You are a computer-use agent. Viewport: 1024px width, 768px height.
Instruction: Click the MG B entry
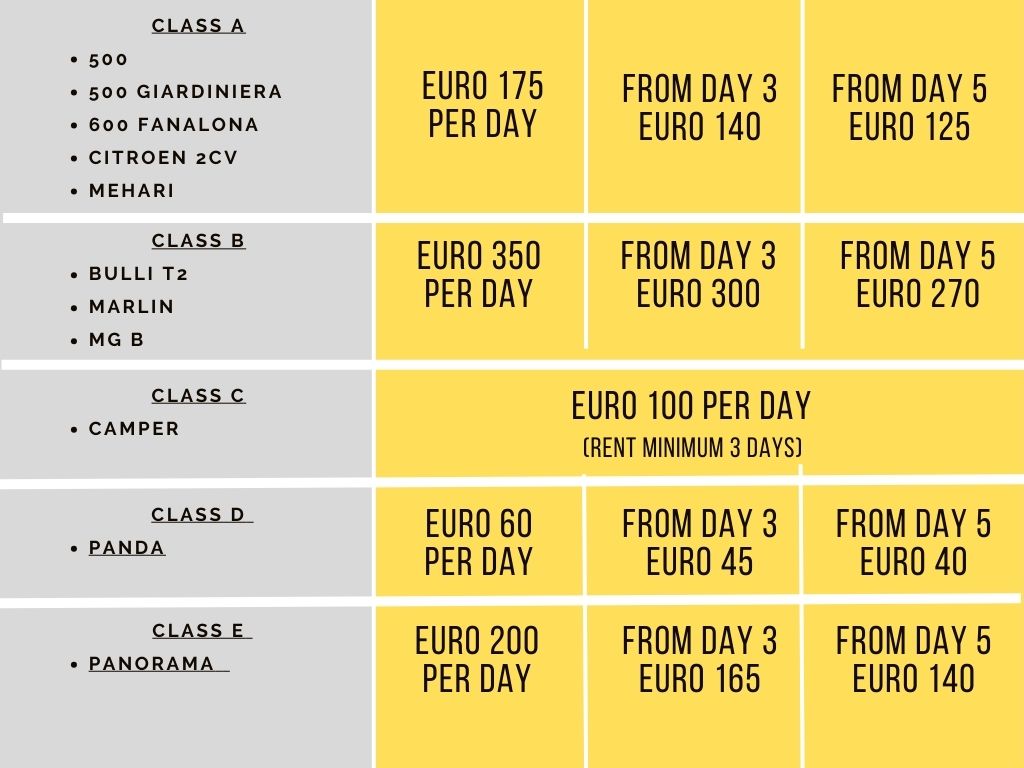[116, 340]
